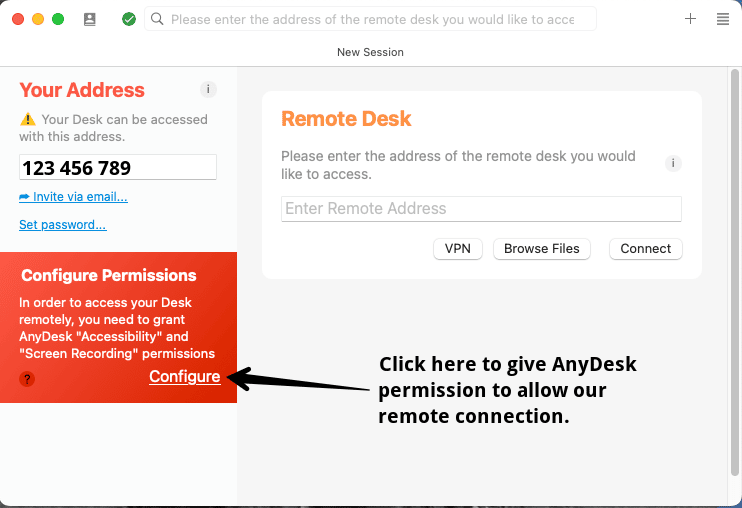
Task: Click the Browse Files button
Action: pyautogui.click(x=541, y=249)
